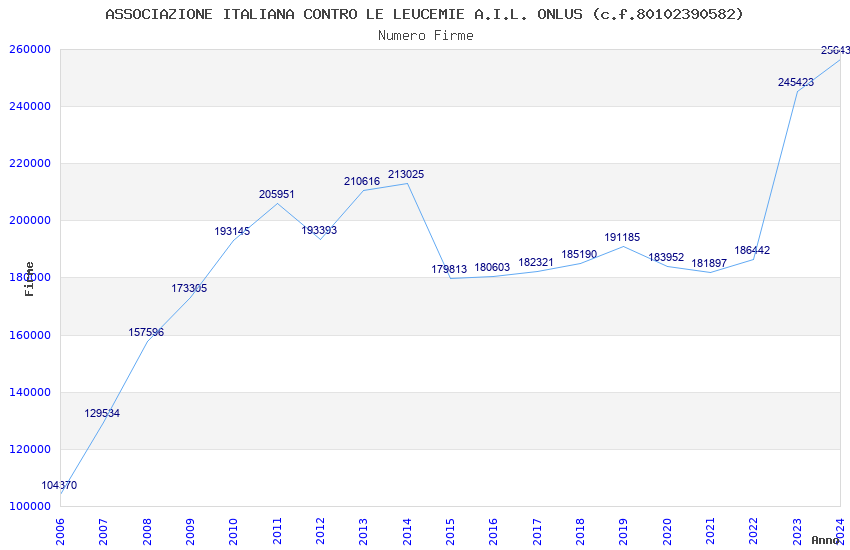Select the data label 191185

(x=622, y=237)
